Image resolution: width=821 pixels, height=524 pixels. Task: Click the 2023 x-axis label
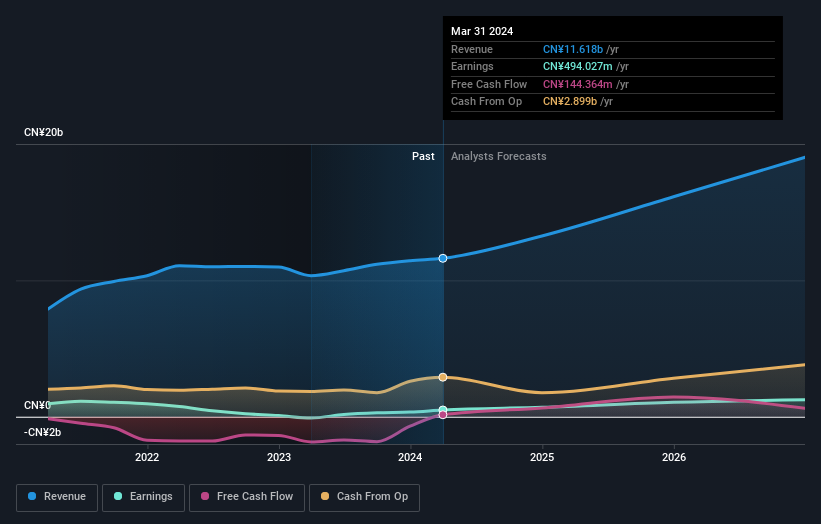[x=279, y=457]
